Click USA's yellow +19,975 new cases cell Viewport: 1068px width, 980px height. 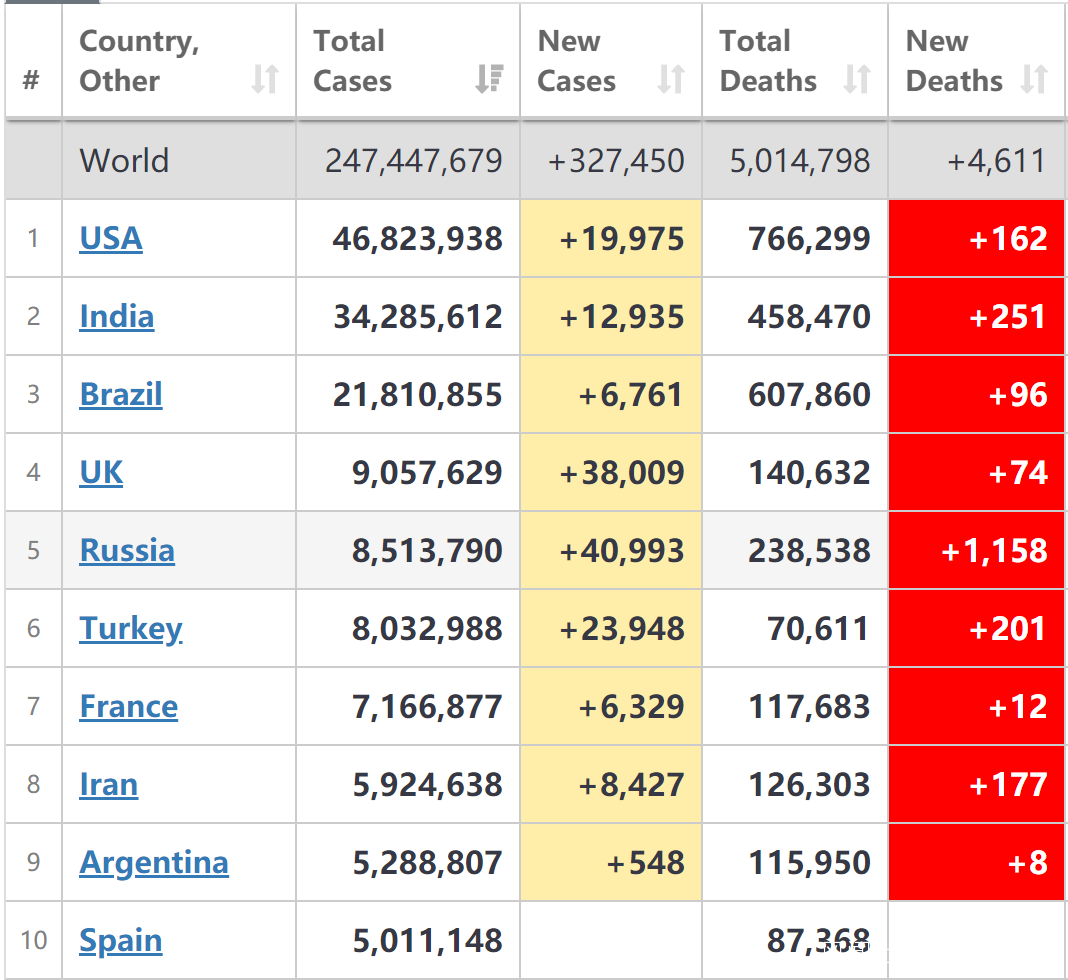coord(621,239)
